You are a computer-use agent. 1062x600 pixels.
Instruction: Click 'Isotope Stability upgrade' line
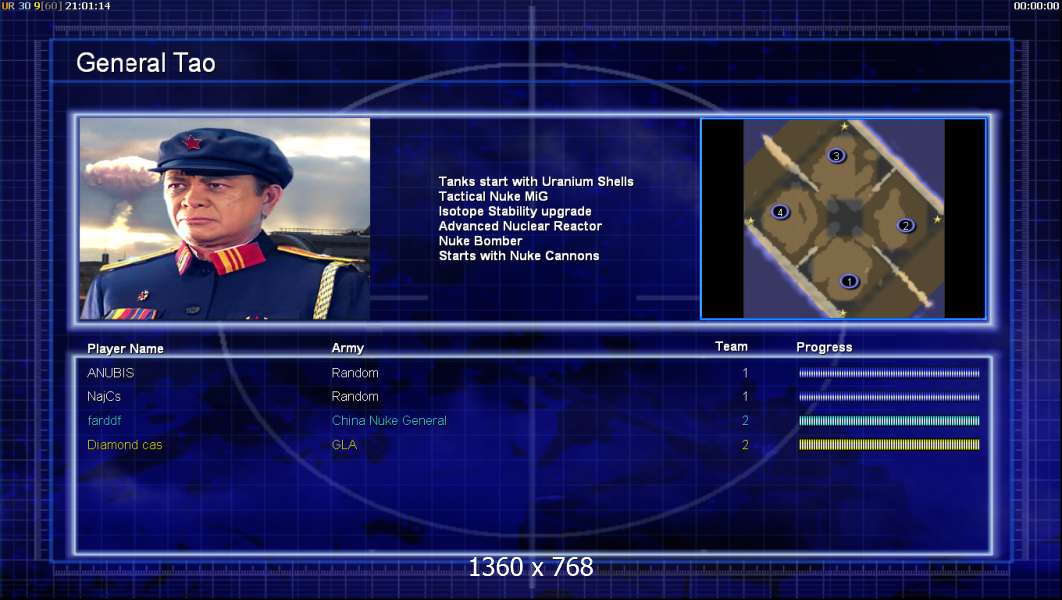pos(515,211)
